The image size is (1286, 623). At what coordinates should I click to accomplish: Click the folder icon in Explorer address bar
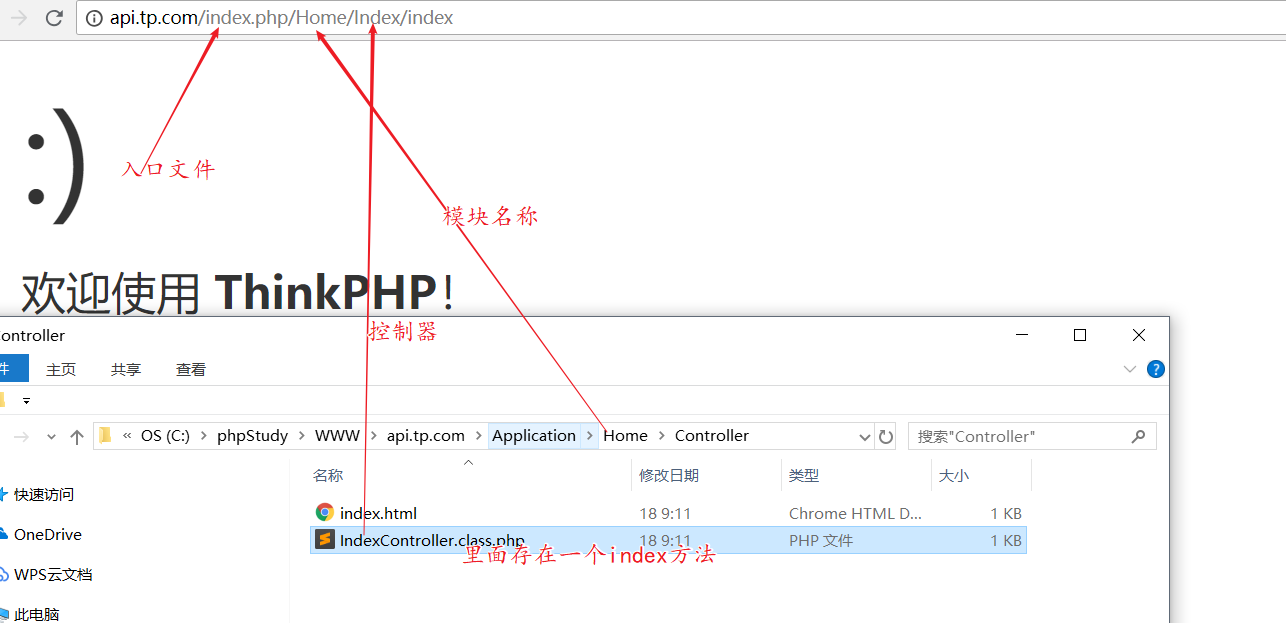(x=105, y=436)
